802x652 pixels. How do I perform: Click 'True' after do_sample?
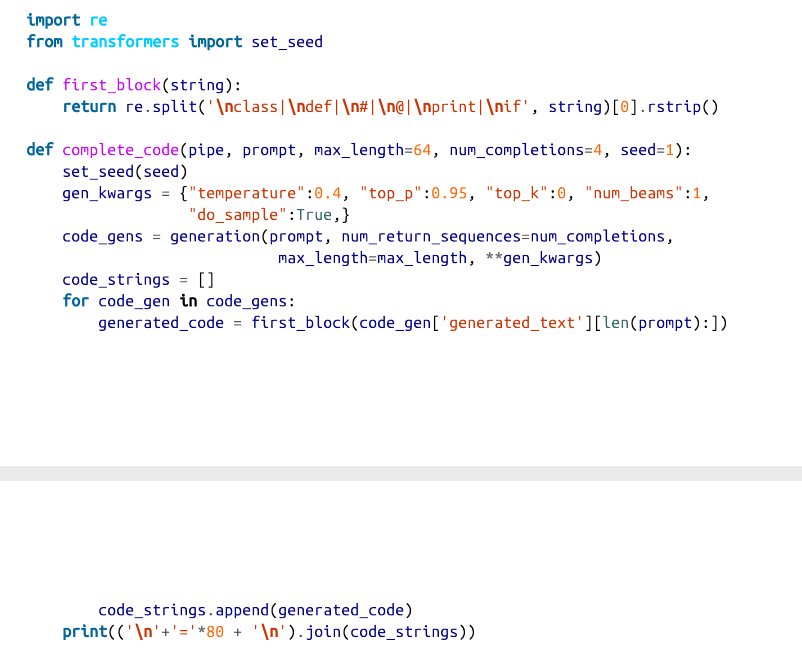314,215
